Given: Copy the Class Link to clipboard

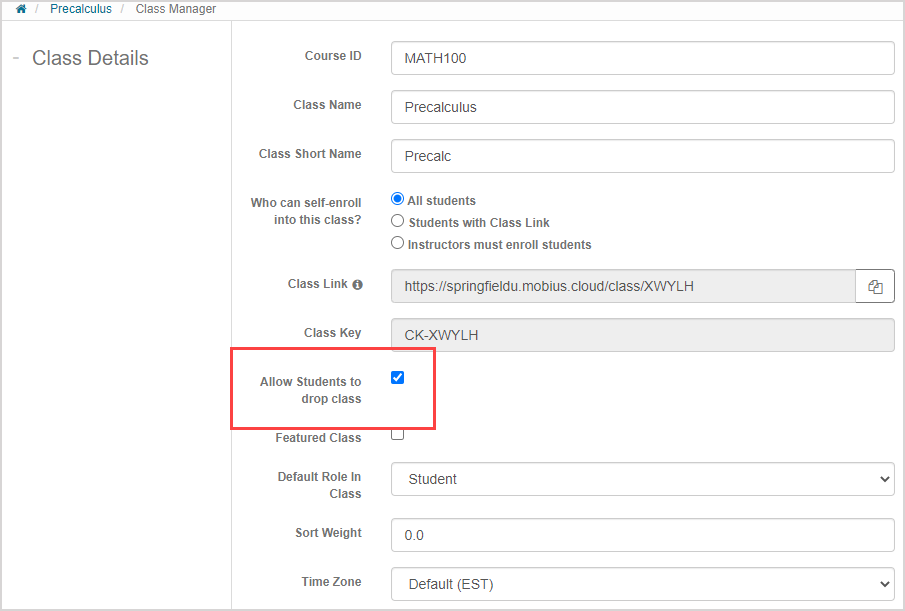Looking at the screenshot, I should (x=875, y=286).
